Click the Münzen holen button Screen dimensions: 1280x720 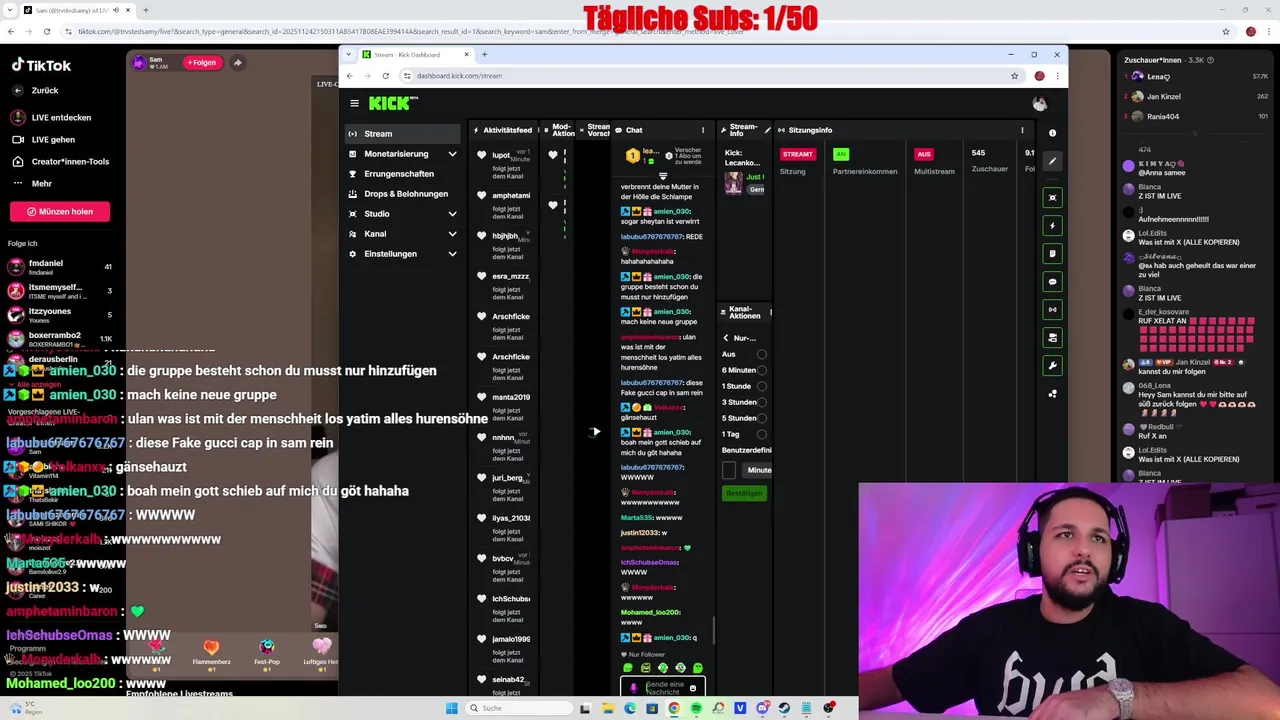click(x=60, y=211)
